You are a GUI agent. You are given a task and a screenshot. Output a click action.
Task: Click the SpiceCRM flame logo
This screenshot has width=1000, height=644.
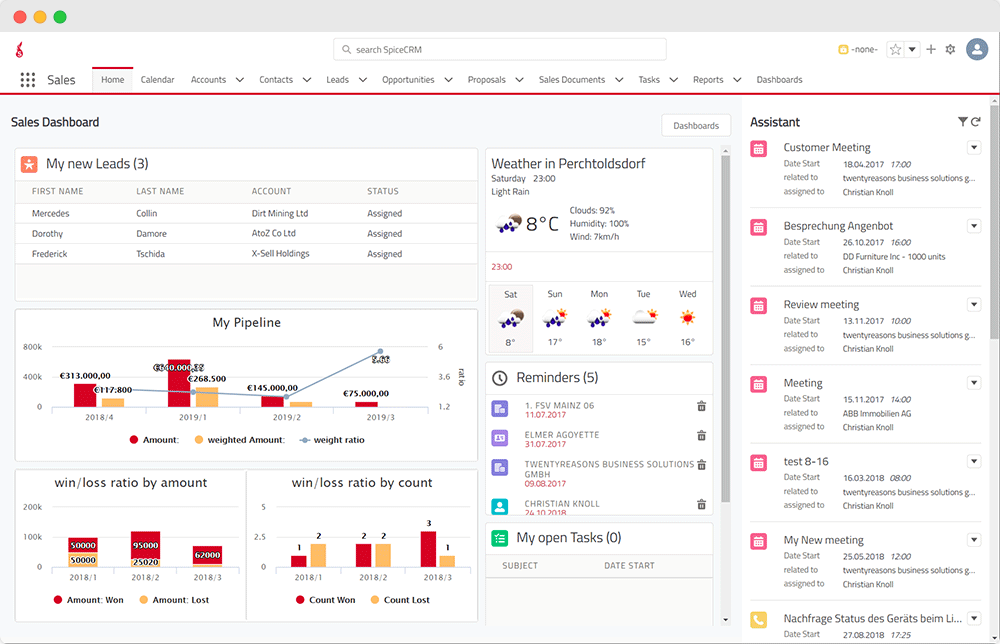[x=20, y=50]
